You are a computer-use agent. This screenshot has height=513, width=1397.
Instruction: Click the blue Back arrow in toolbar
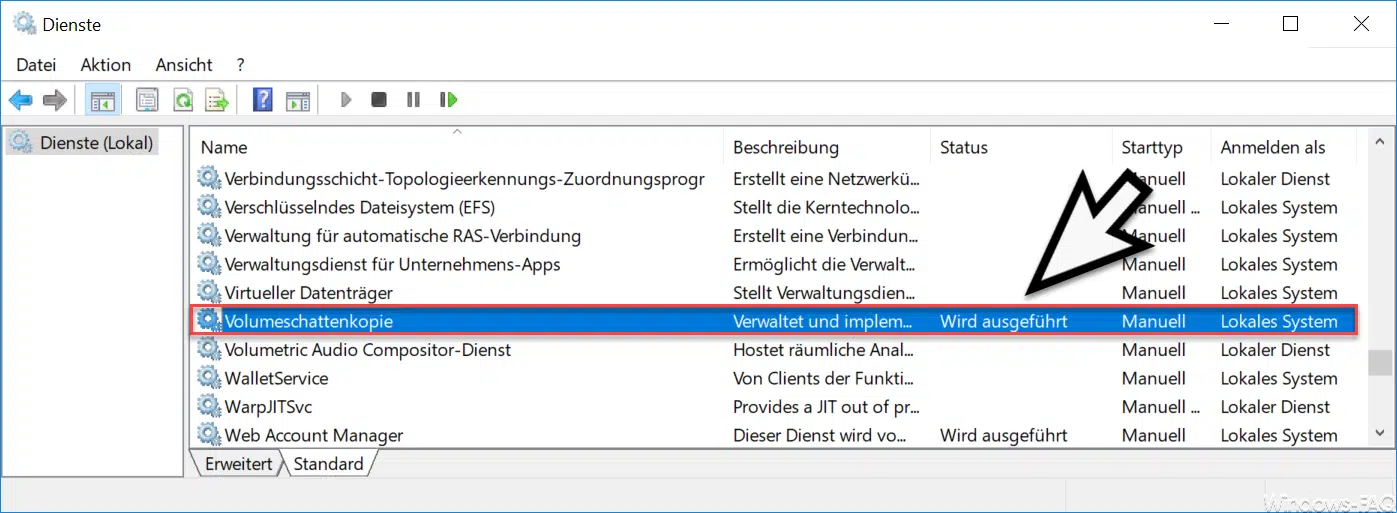coord(21,100)
